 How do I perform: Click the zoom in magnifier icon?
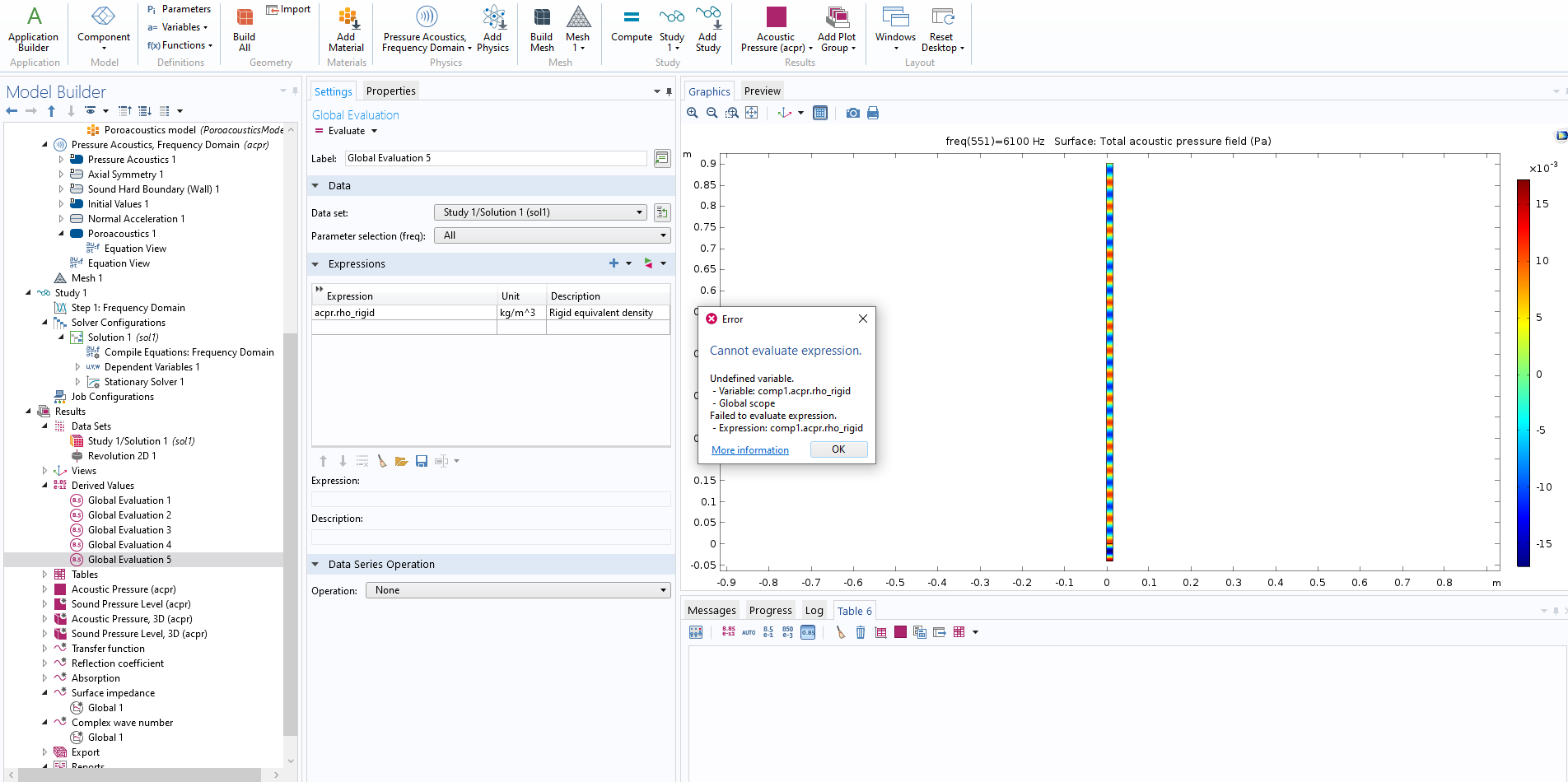[x=693, y=113]
